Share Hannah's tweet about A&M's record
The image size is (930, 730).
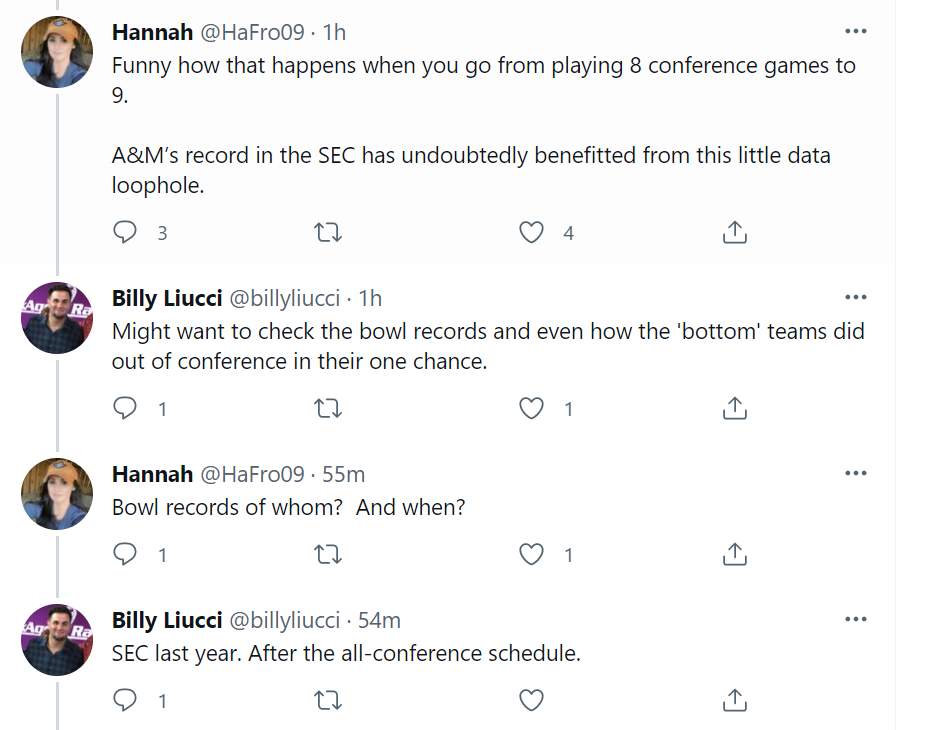pyautogui.click(x=734, y=233)
